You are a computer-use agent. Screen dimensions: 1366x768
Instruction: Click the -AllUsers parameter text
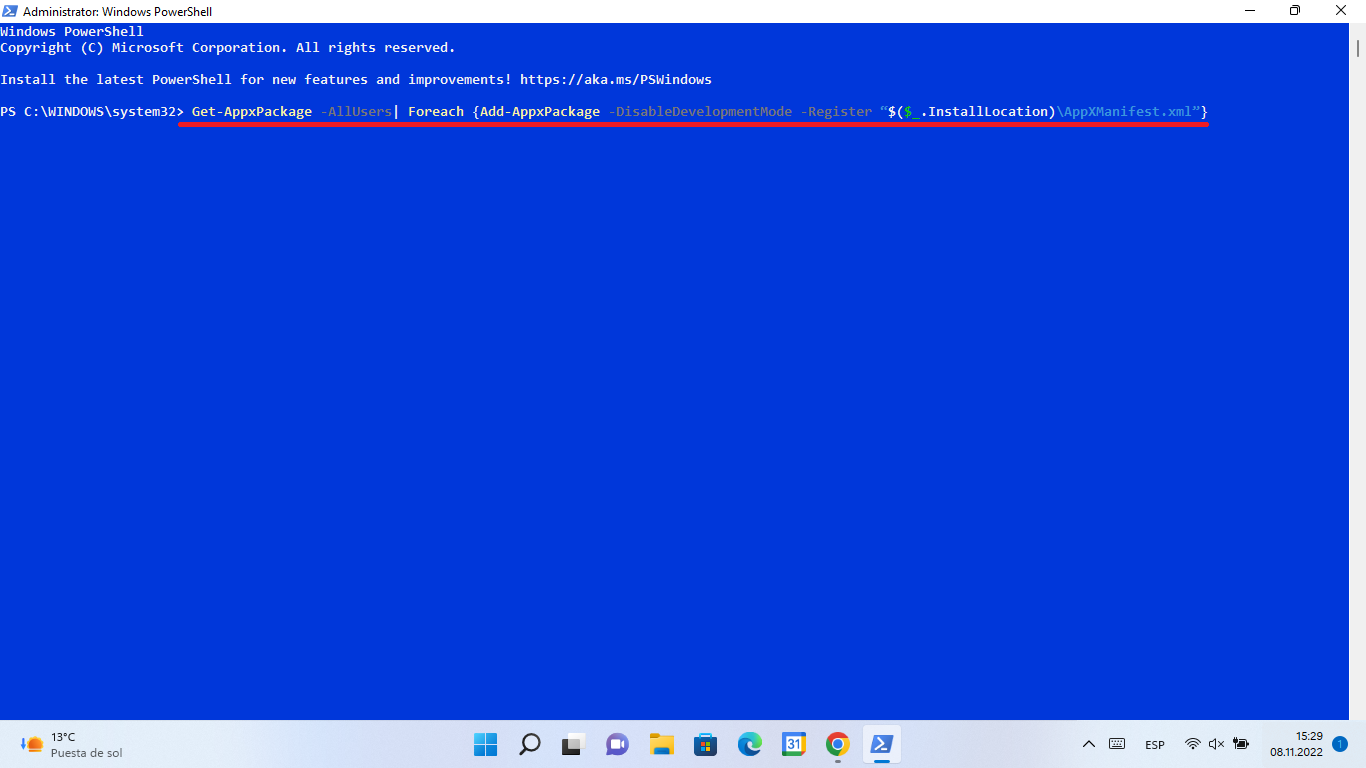(356, 111)
